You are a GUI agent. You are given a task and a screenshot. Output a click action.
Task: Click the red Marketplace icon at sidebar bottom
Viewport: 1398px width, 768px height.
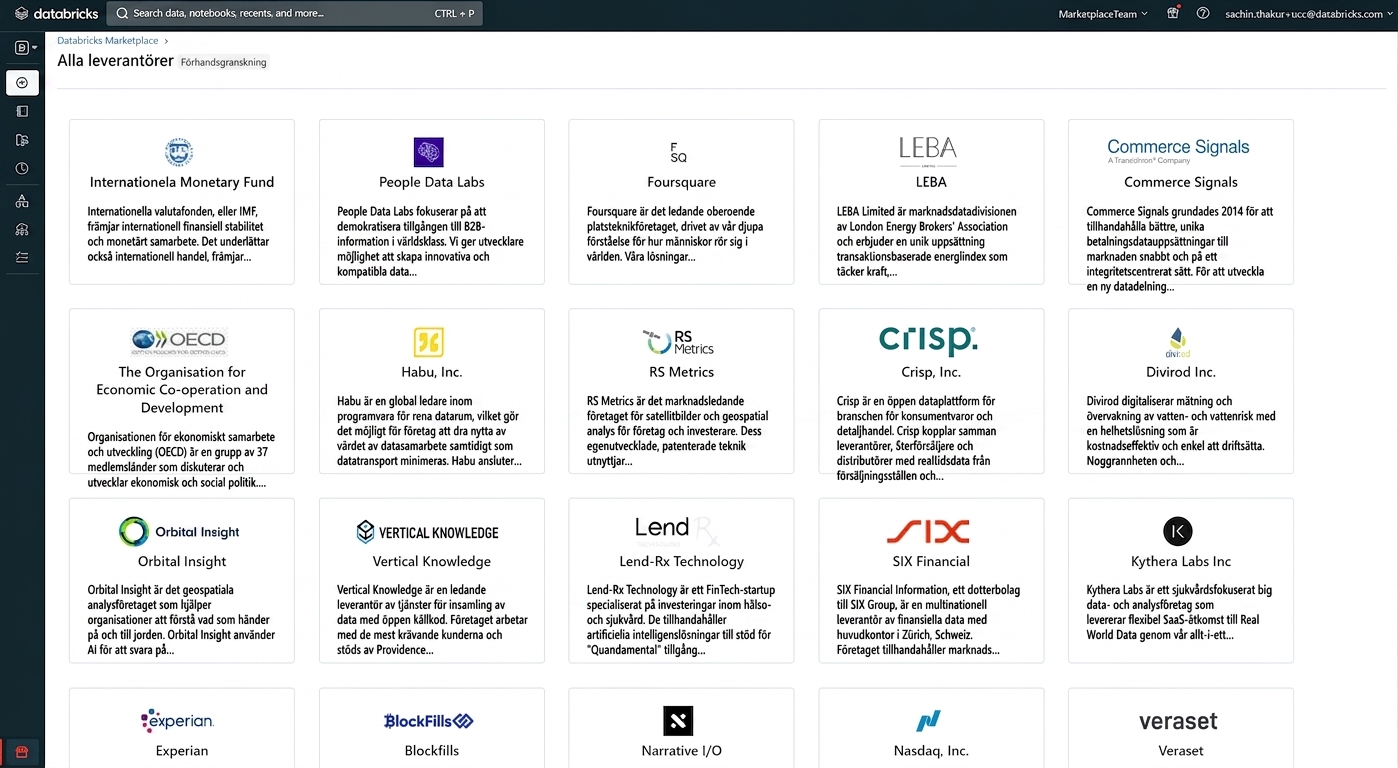pos(22,752)
